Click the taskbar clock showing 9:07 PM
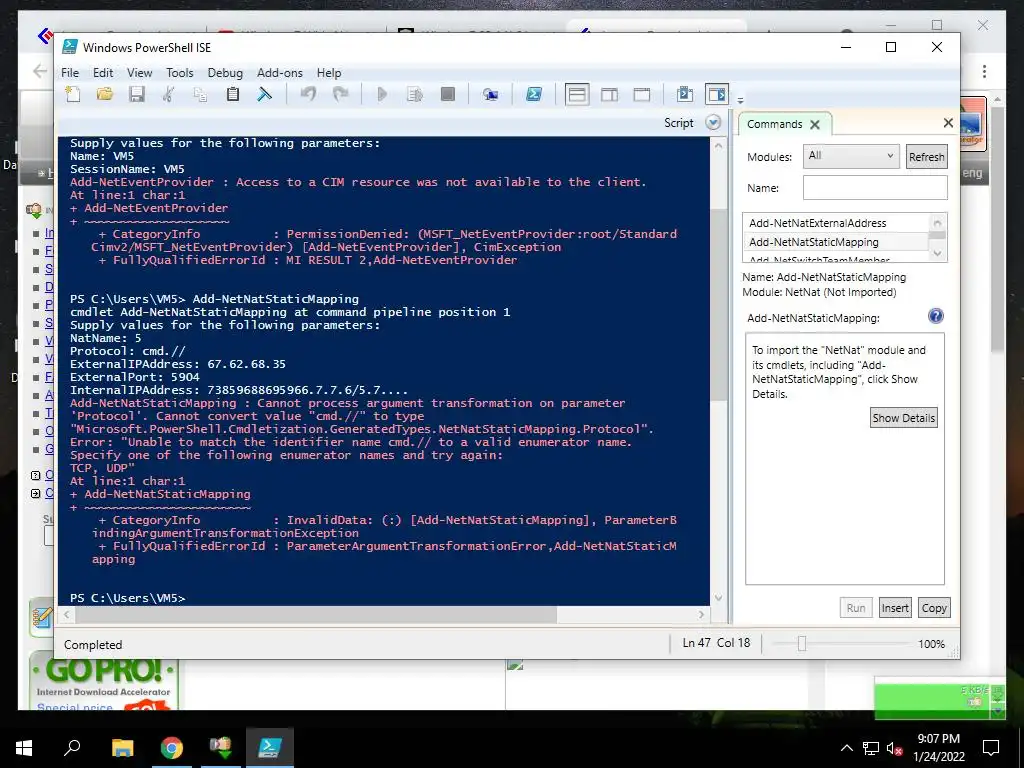Viewport: 1024px width, 768px height. pyautogui.click(x=938, y=748)
